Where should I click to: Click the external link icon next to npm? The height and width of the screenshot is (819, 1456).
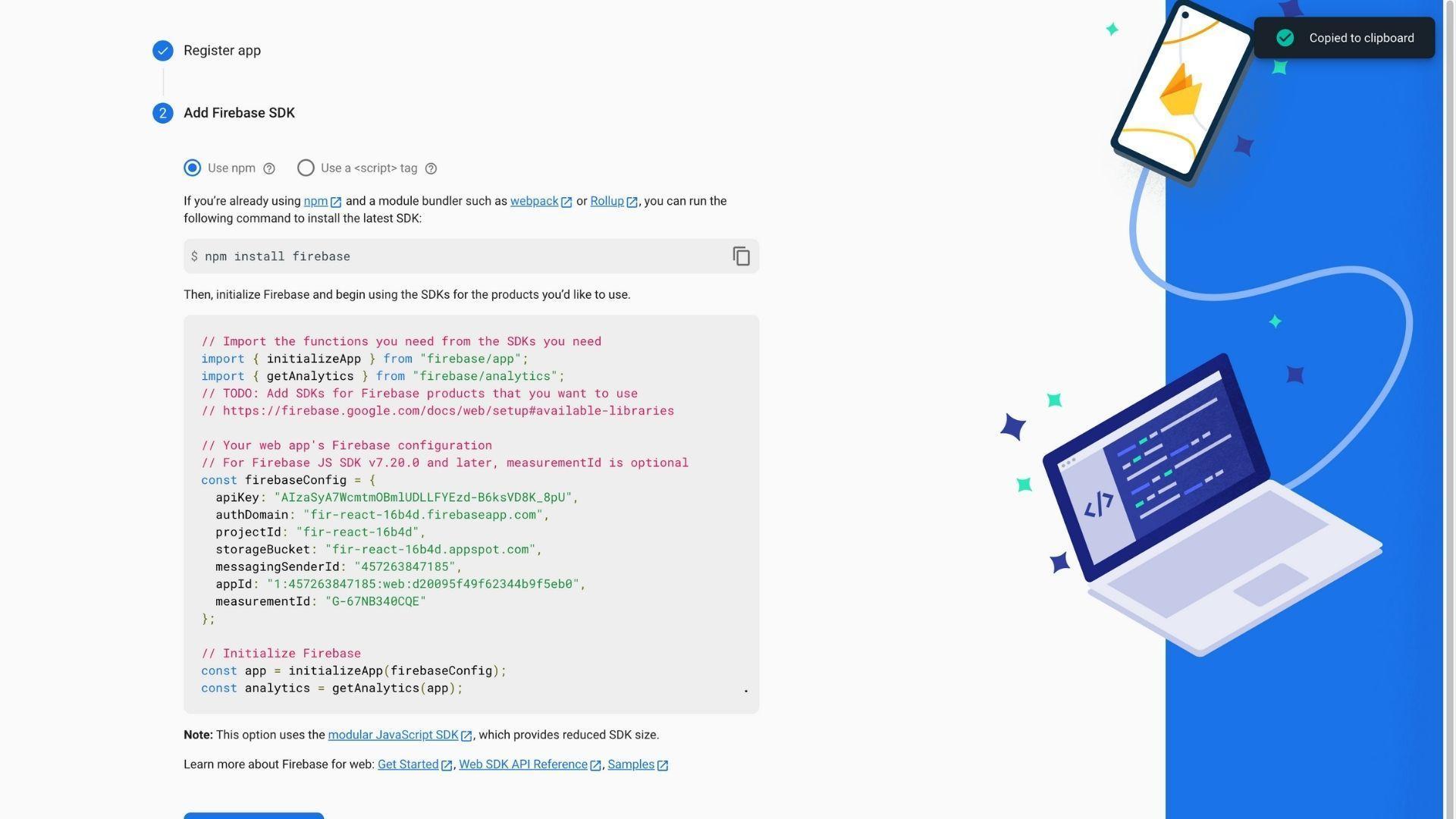click(x=335, y=201)
